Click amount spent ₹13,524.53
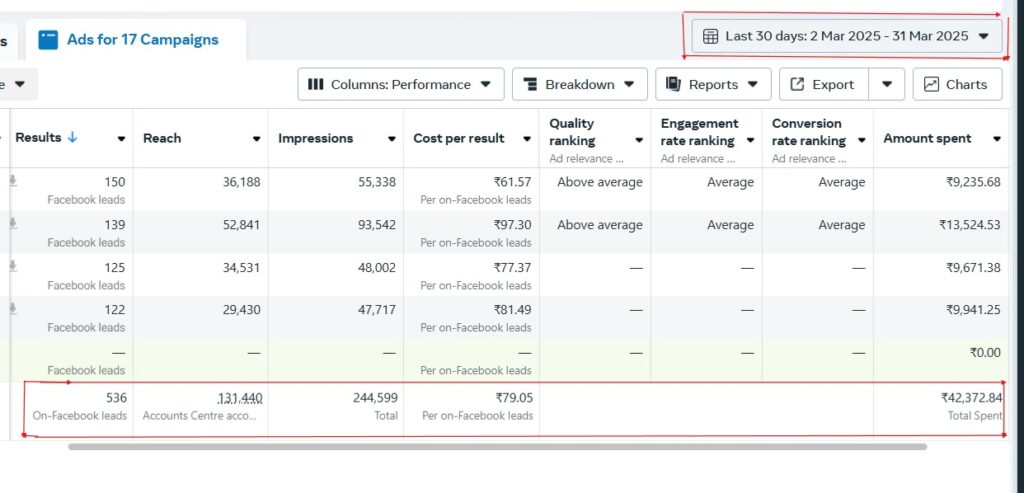 pyautogui.click(x=970, y=225)
